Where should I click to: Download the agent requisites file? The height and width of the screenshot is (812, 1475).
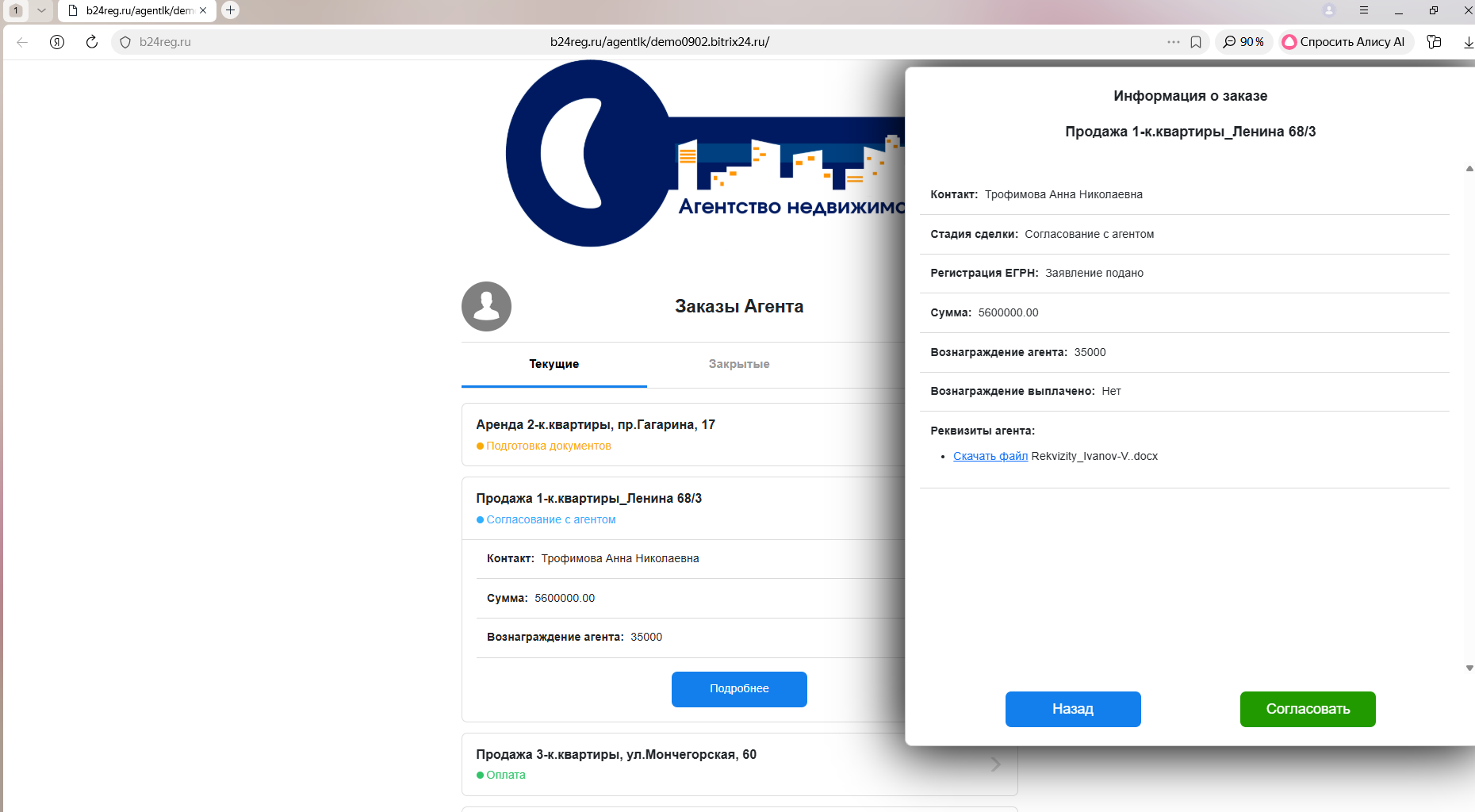click(990, 456)
